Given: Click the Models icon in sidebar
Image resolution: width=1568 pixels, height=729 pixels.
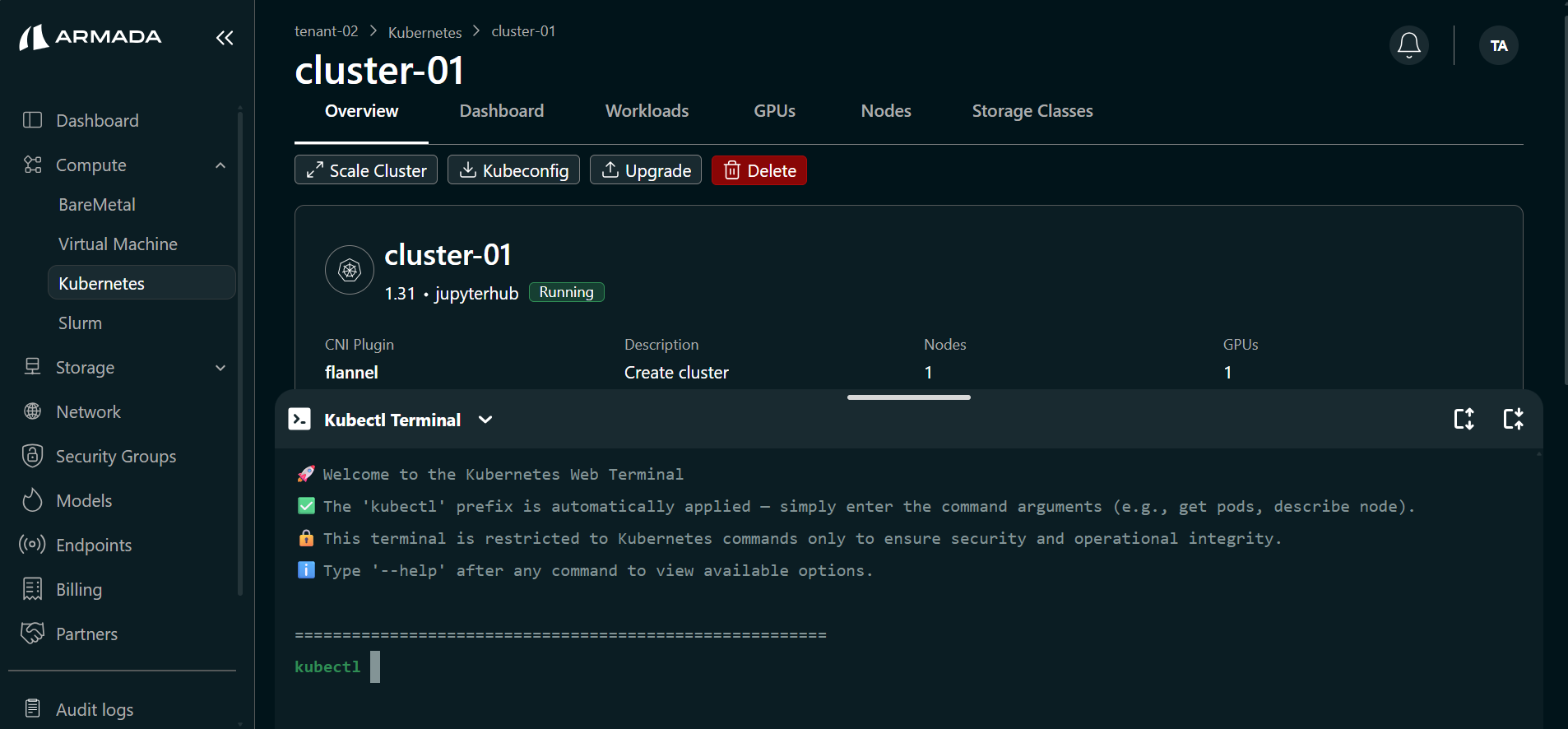Looking at the screenshot, I should coord(32,500).
